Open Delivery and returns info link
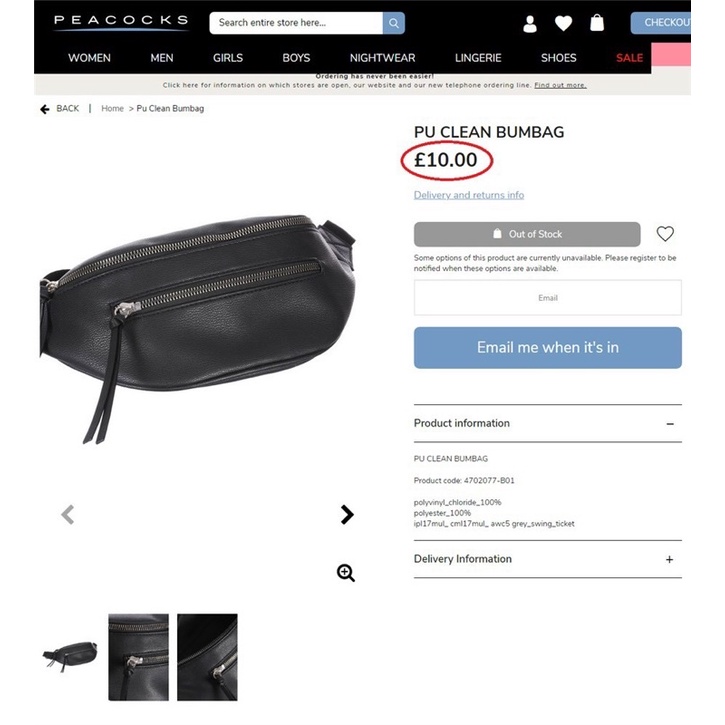Image resolution: width=725 pixels, height=725 pixels. [x=469, y=195]
